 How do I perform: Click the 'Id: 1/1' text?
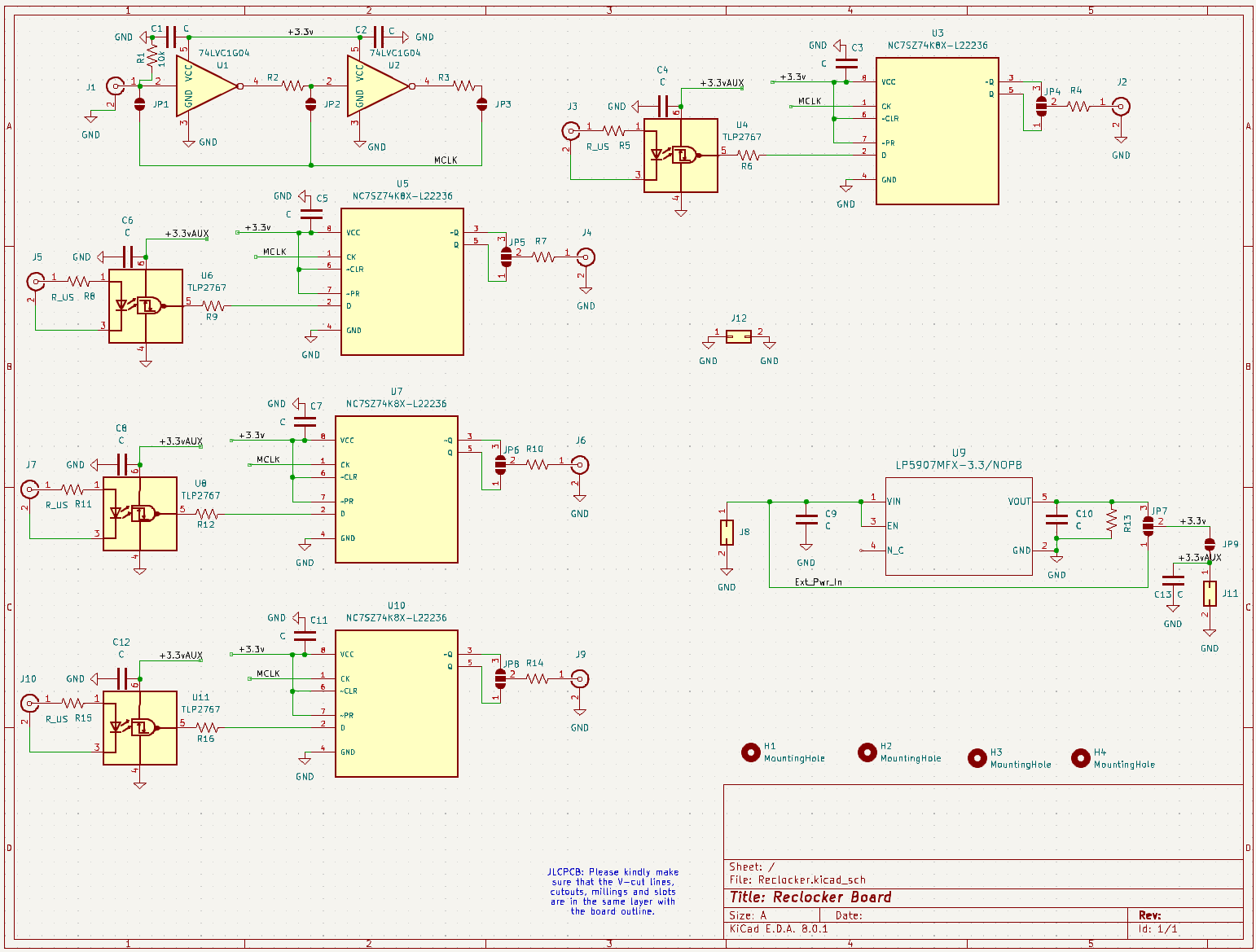pyautogui.click(x=1157, y=928)
